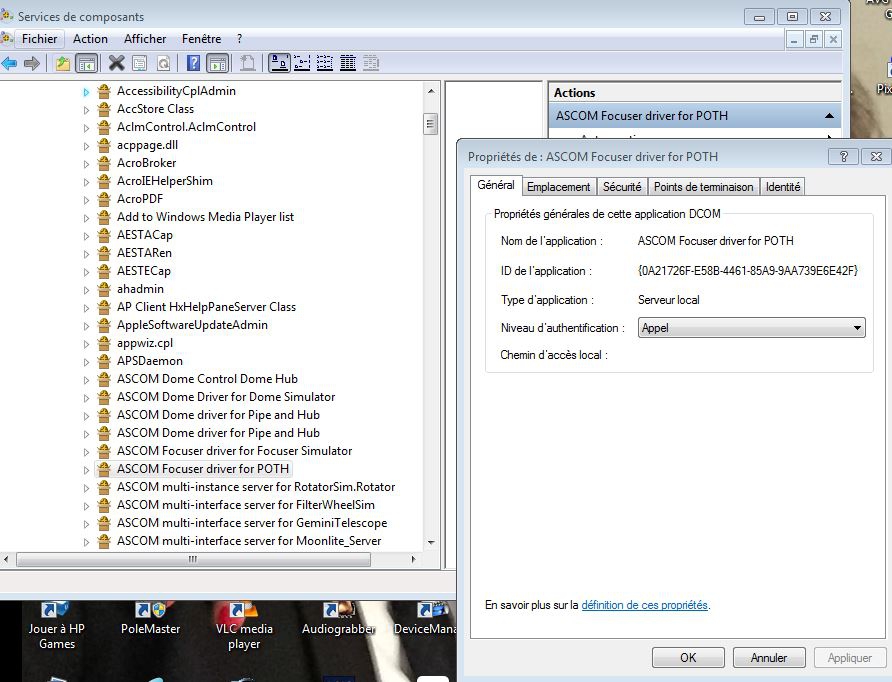Screen dimensions: 892x682
Task: Open the Niveau d'authentification dropdown
Action: click(x=751, y=328)
